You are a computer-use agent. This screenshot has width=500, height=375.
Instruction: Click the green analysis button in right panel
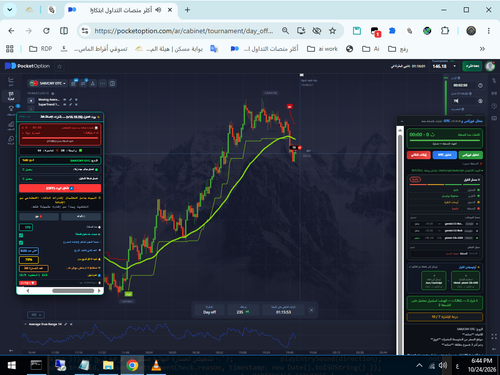pos(471,155)
